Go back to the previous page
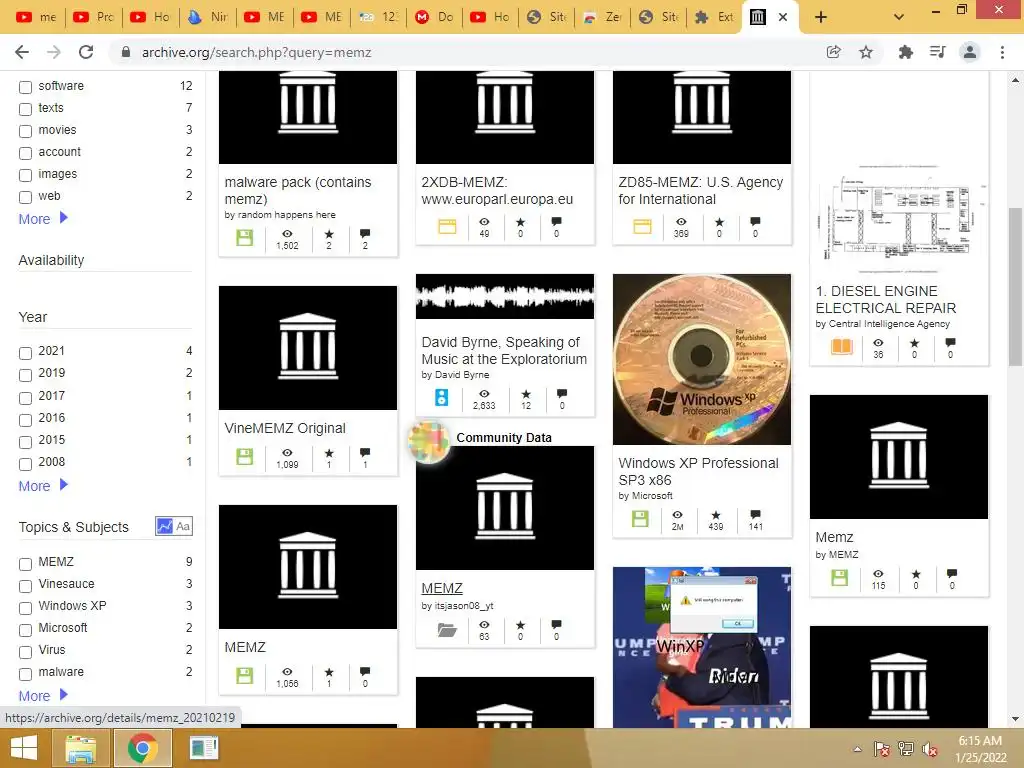Screen dimensions: 1024x768 pyautogui.click(x=22, y=52)
